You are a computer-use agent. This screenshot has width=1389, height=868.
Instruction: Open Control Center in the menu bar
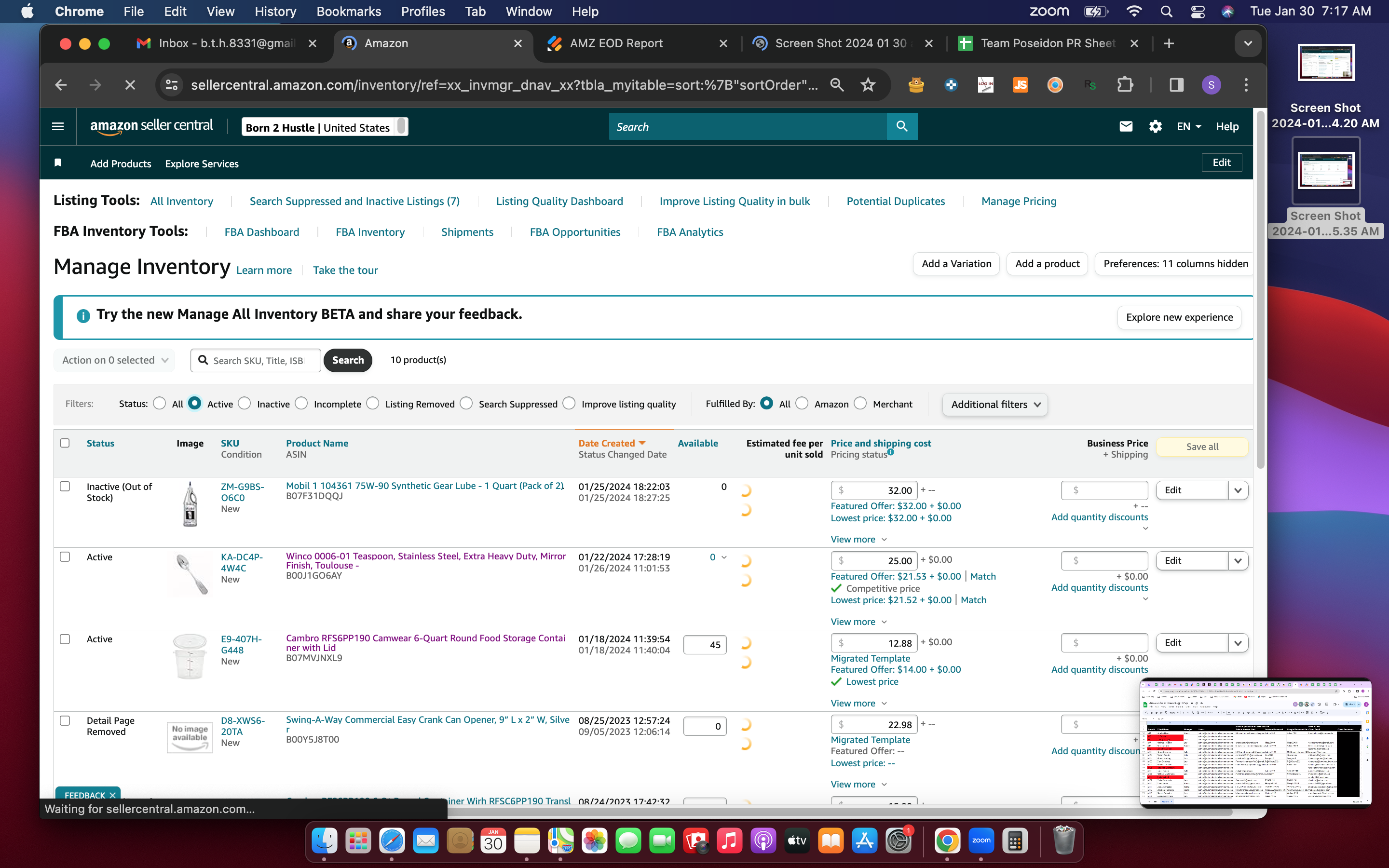click(x=1198, y=12)
